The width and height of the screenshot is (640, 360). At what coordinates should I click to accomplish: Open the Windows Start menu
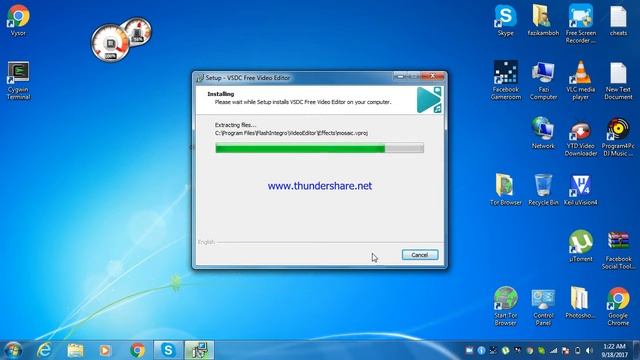pyautogui.click(x=12, y=350)
